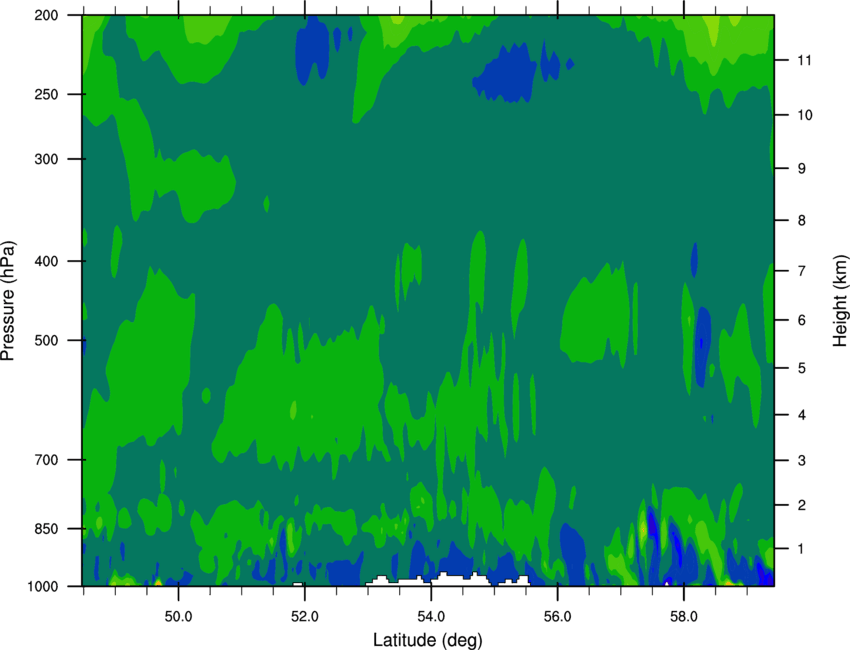Select the 850 pressure tick label
The height and width of the screenshot is (650, 850).
coord(47,529)
